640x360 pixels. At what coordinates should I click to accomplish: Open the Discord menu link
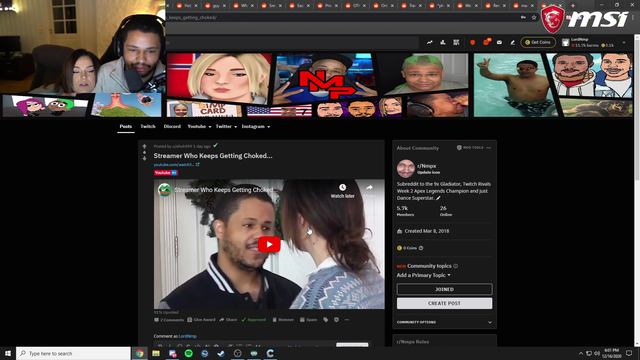click(172, 127)
